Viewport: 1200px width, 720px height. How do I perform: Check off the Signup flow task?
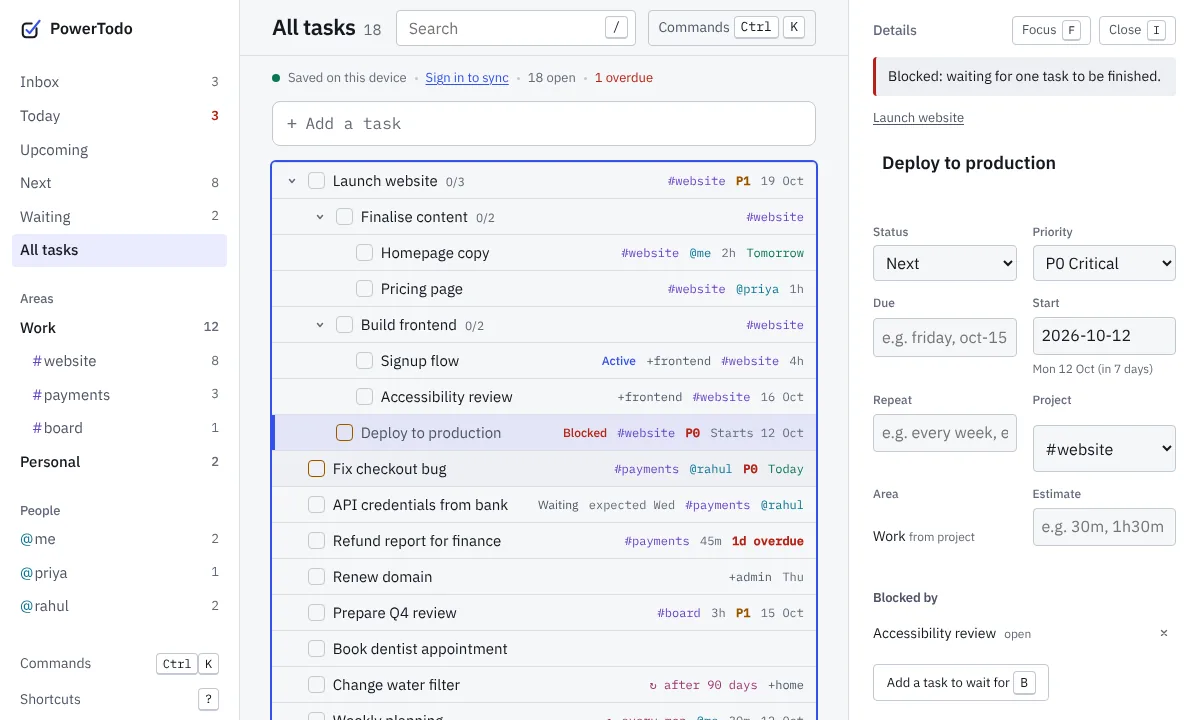click(x=365, y=361)
